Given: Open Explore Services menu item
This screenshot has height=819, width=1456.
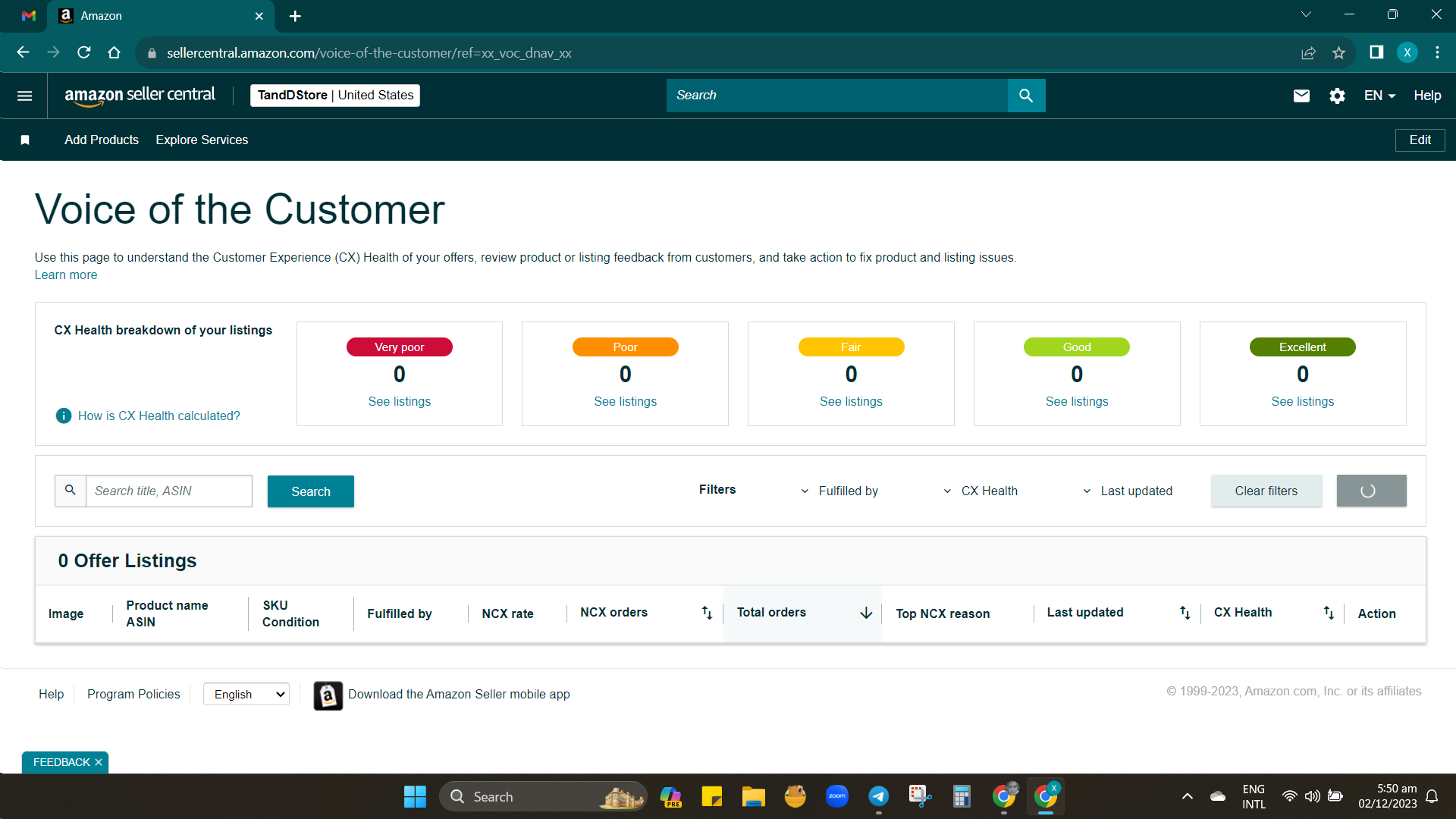Looking at the screenshot, I should point(202,140).
